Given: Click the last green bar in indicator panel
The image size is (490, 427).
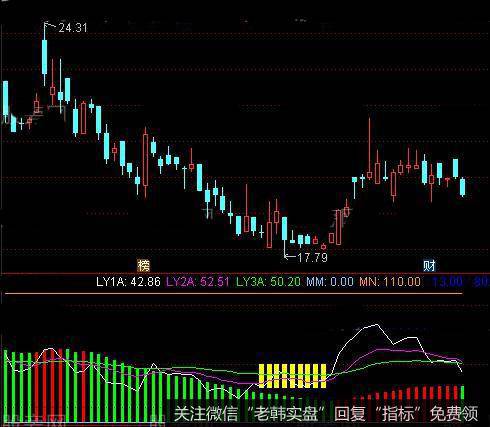Looking at the screenshot, I should (463, 392).
